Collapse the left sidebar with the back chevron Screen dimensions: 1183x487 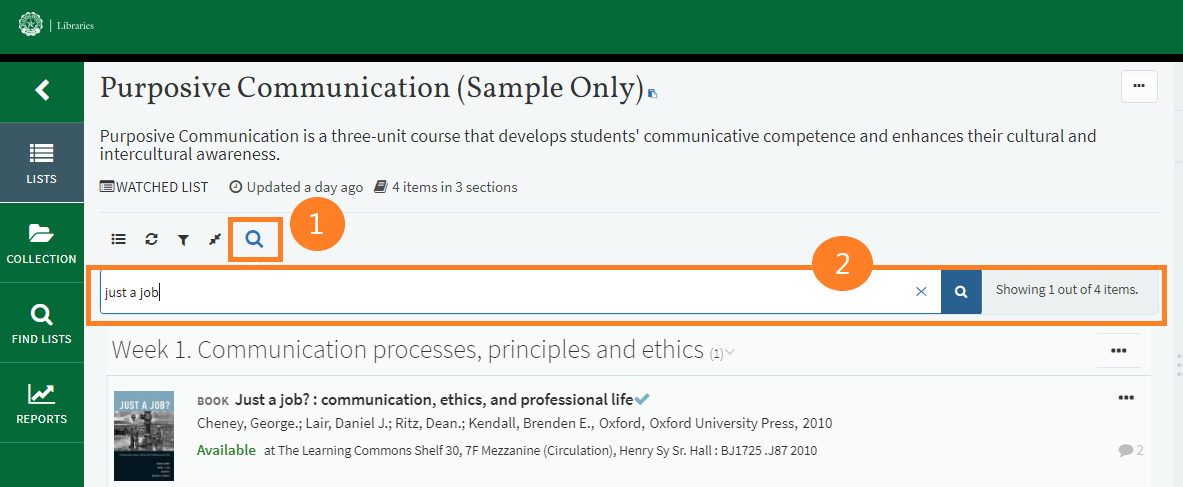[x=42, y=90]
